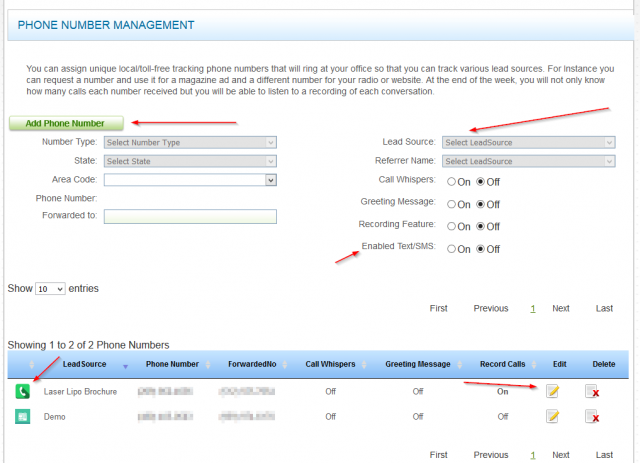Viewport: 640px width, 463px height.
Task: Open the Area Code dropdown
Action: 190,180
